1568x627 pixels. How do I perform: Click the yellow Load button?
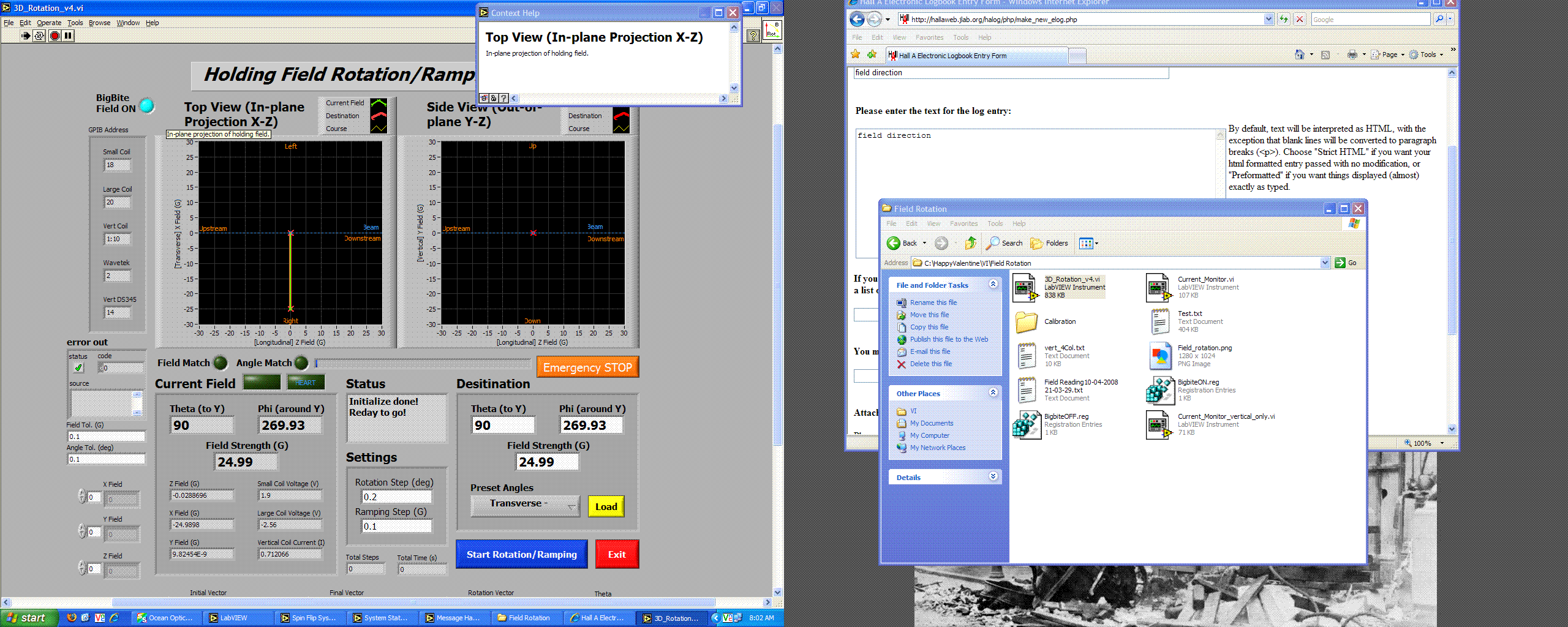click(x=606, y=506)
